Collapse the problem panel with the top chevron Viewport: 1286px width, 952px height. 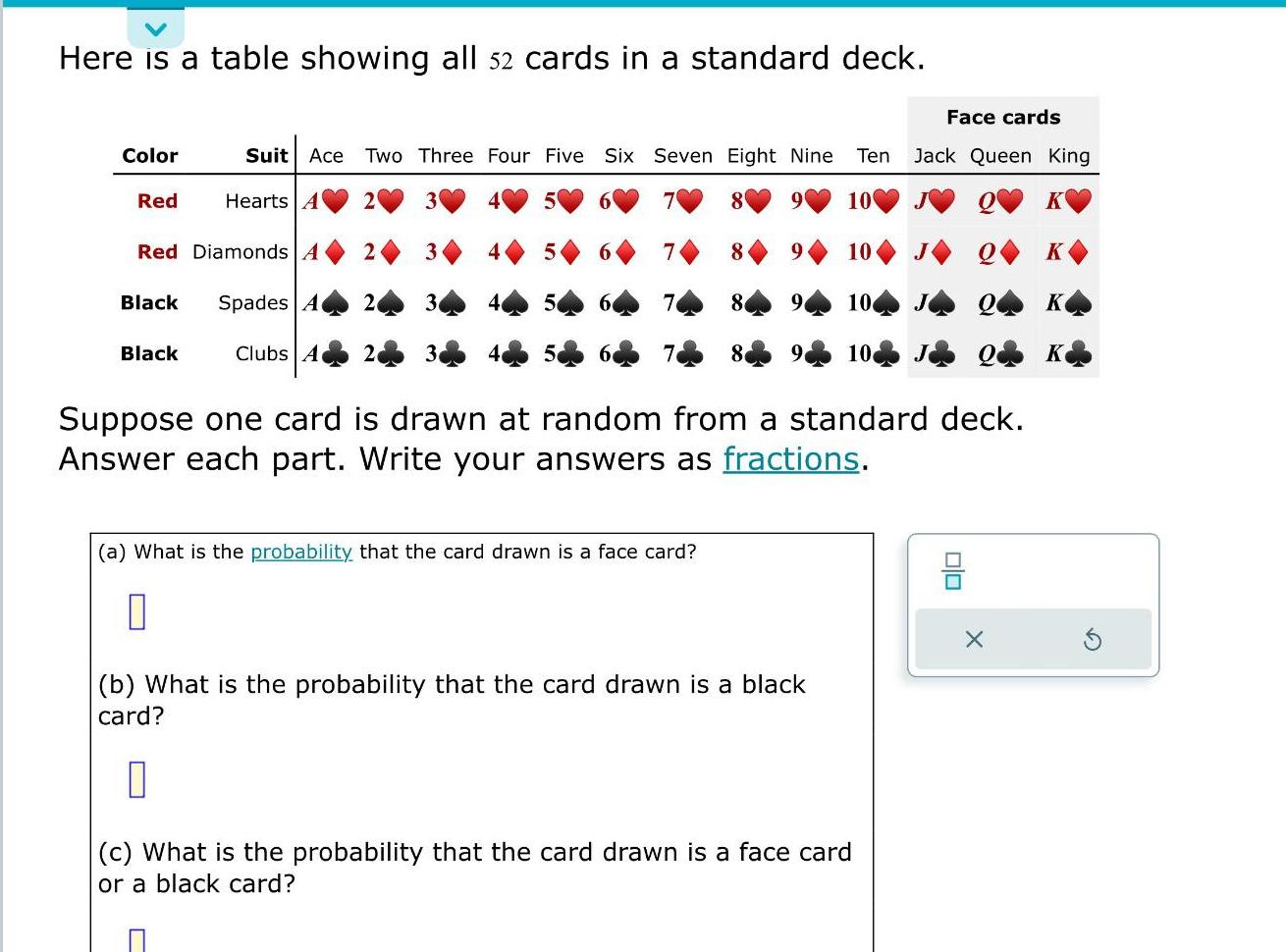coord(153,27)
